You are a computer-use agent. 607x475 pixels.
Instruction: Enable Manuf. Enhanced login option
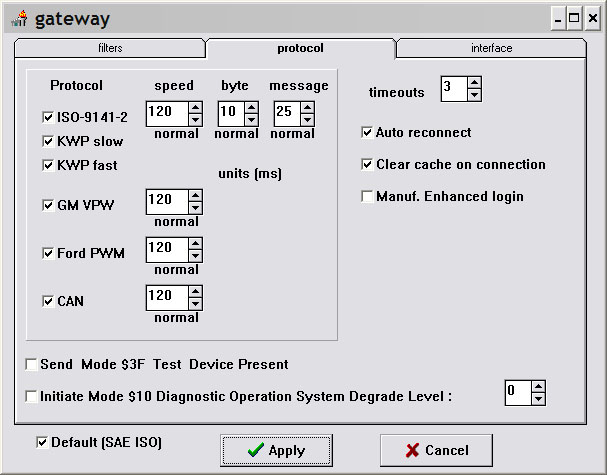tap(367, 196)
